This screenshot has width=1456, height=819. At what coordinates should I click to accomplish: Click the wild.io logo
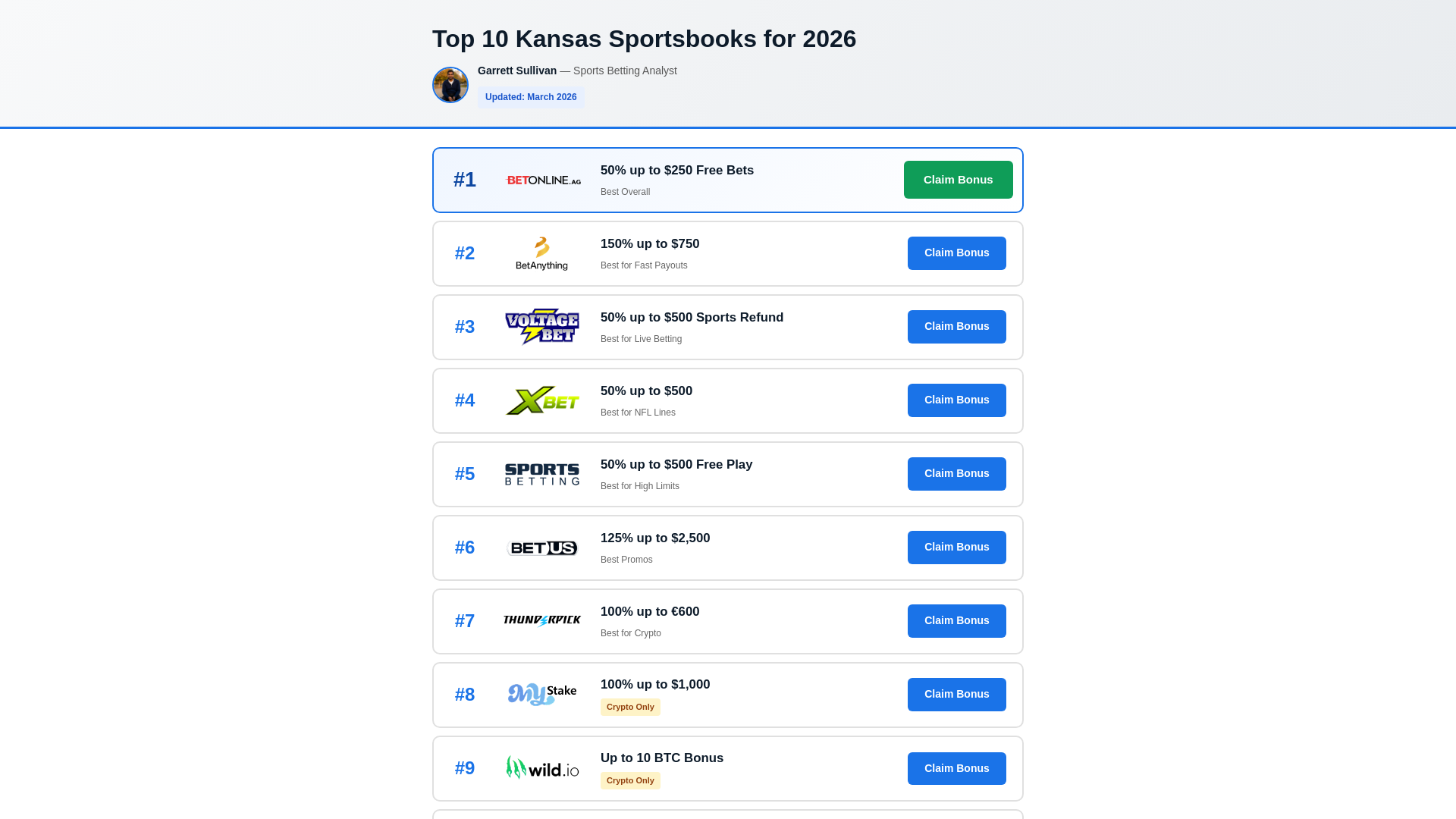pyautogui.click(x=541, y=768)
